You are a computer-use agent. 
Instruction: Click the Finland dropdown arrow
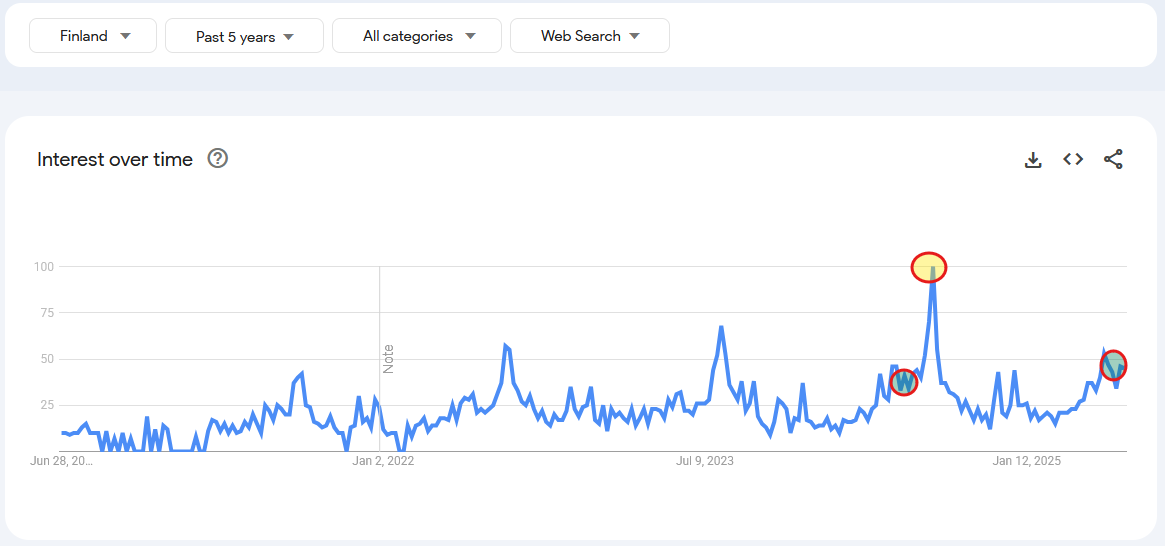point(126,36)
